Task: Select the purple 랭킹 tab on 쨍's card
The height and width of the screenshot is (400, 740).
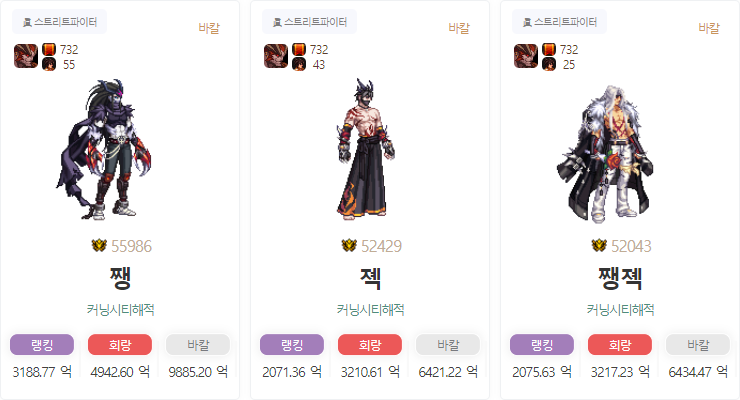Action: (42, 345)
